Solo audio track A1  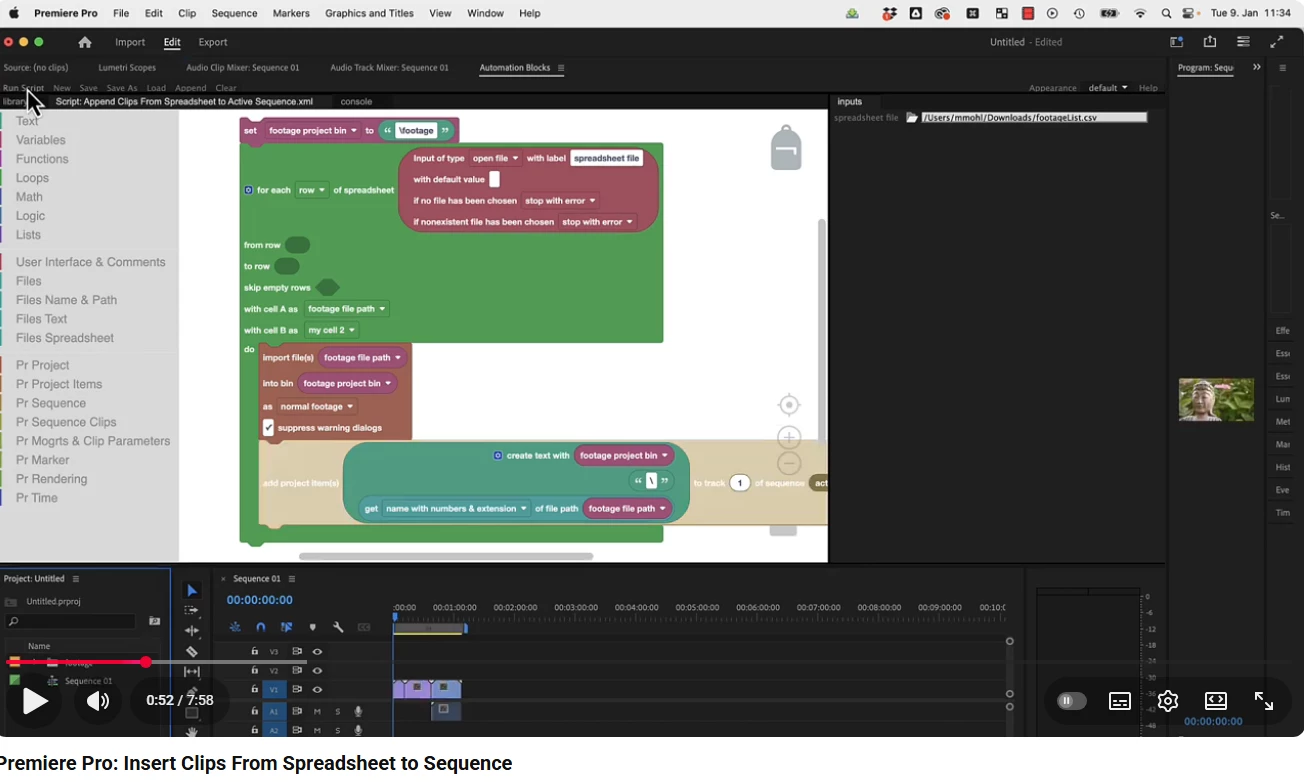(x=338, y=712)
